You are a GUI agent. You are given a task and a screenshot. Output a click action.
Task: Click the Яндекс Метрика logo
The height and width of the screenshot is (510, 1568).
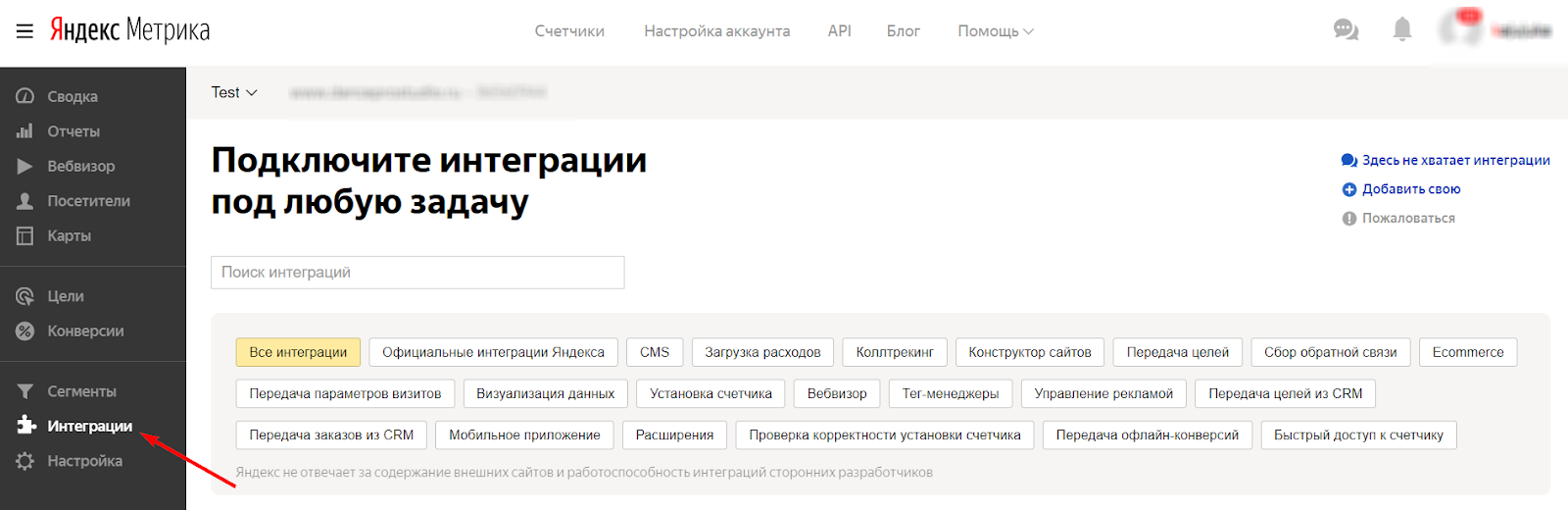click(x=130, y=30)
